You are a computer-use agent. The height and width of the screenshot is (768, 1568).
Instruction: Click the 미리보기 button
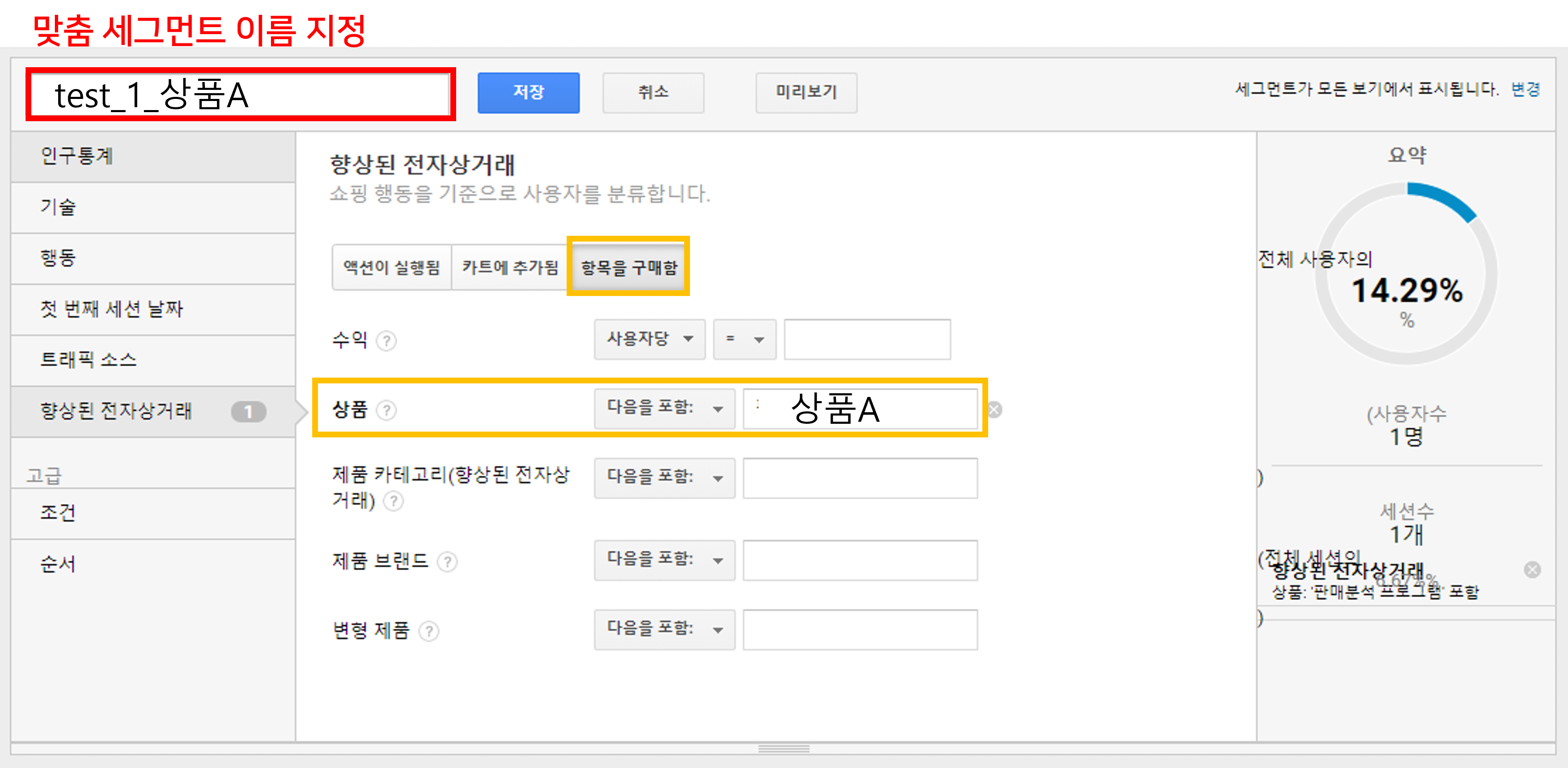coord(806,92)
